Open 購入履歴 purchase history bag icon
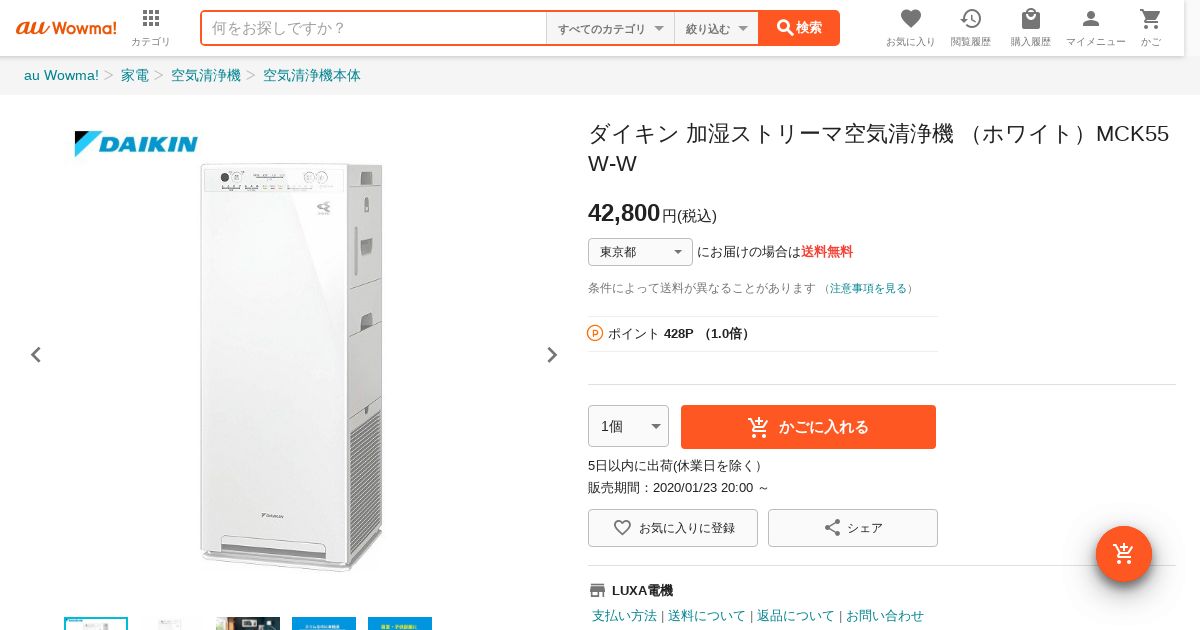The height and width of the screenshot is (630, 1200). (x=1030, y=19)
